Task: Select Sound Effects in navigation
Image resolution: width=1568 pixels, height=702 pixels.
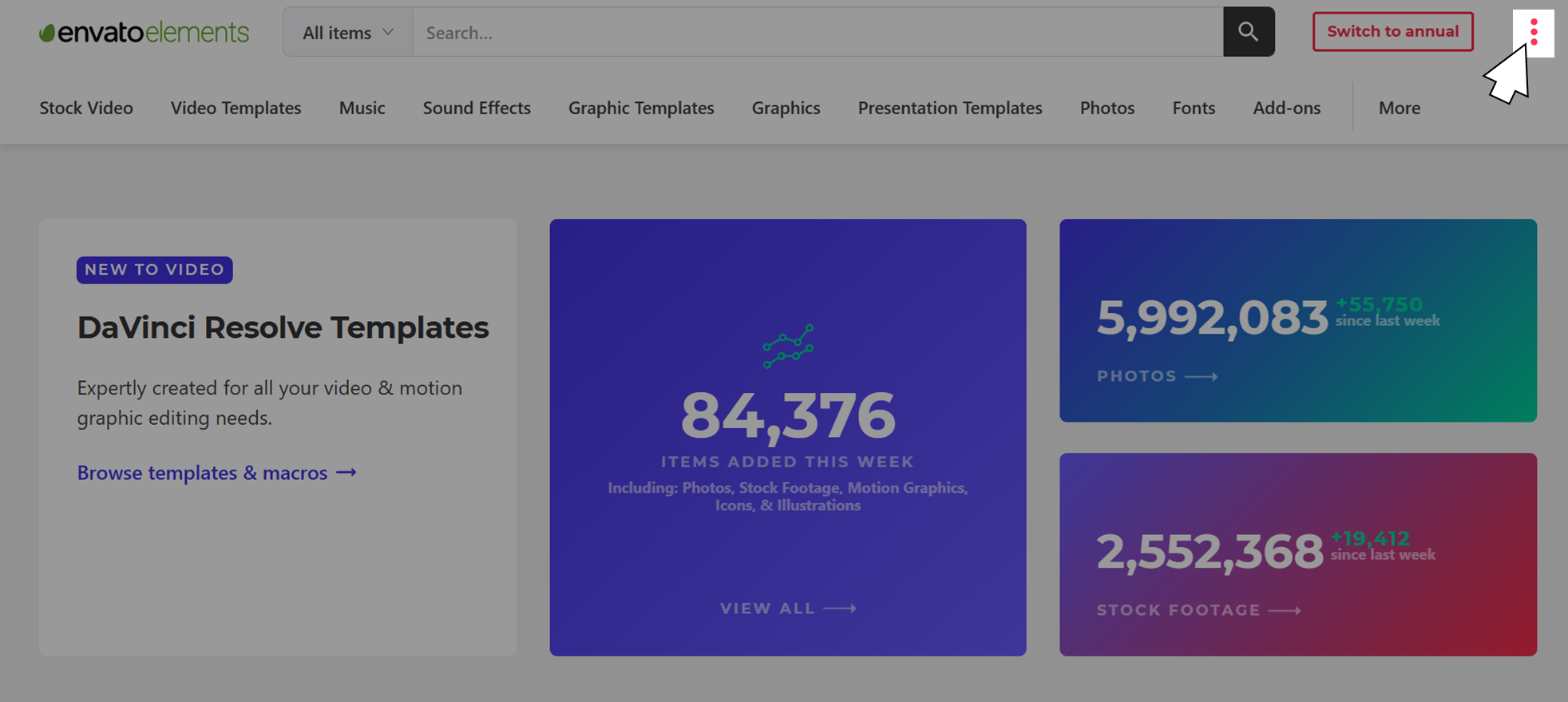Action: [x=477, y=108]
